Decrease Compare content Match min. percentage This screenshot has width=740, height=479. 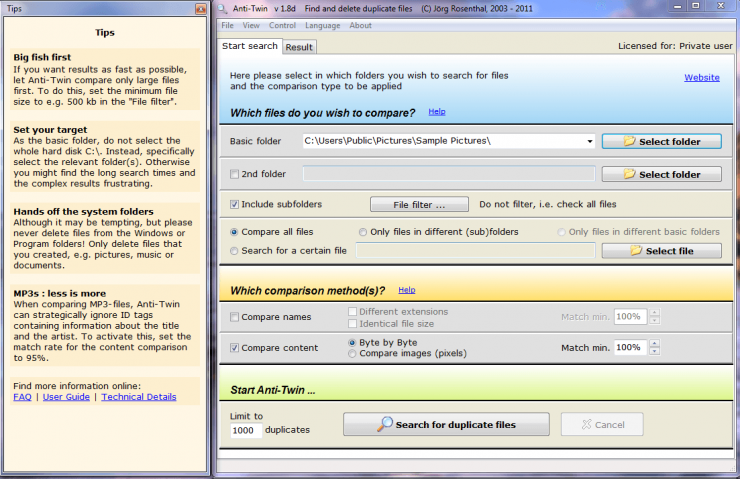(x=655, y=351)
